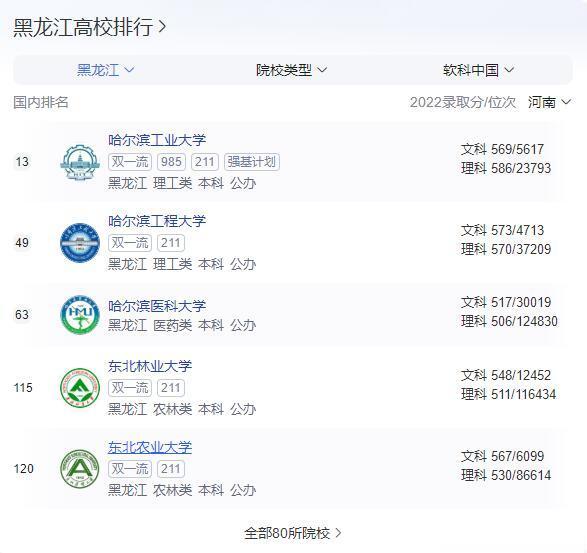Click rank number 63
The width and height of the screenshot is (587, 553).
(22, 315)
